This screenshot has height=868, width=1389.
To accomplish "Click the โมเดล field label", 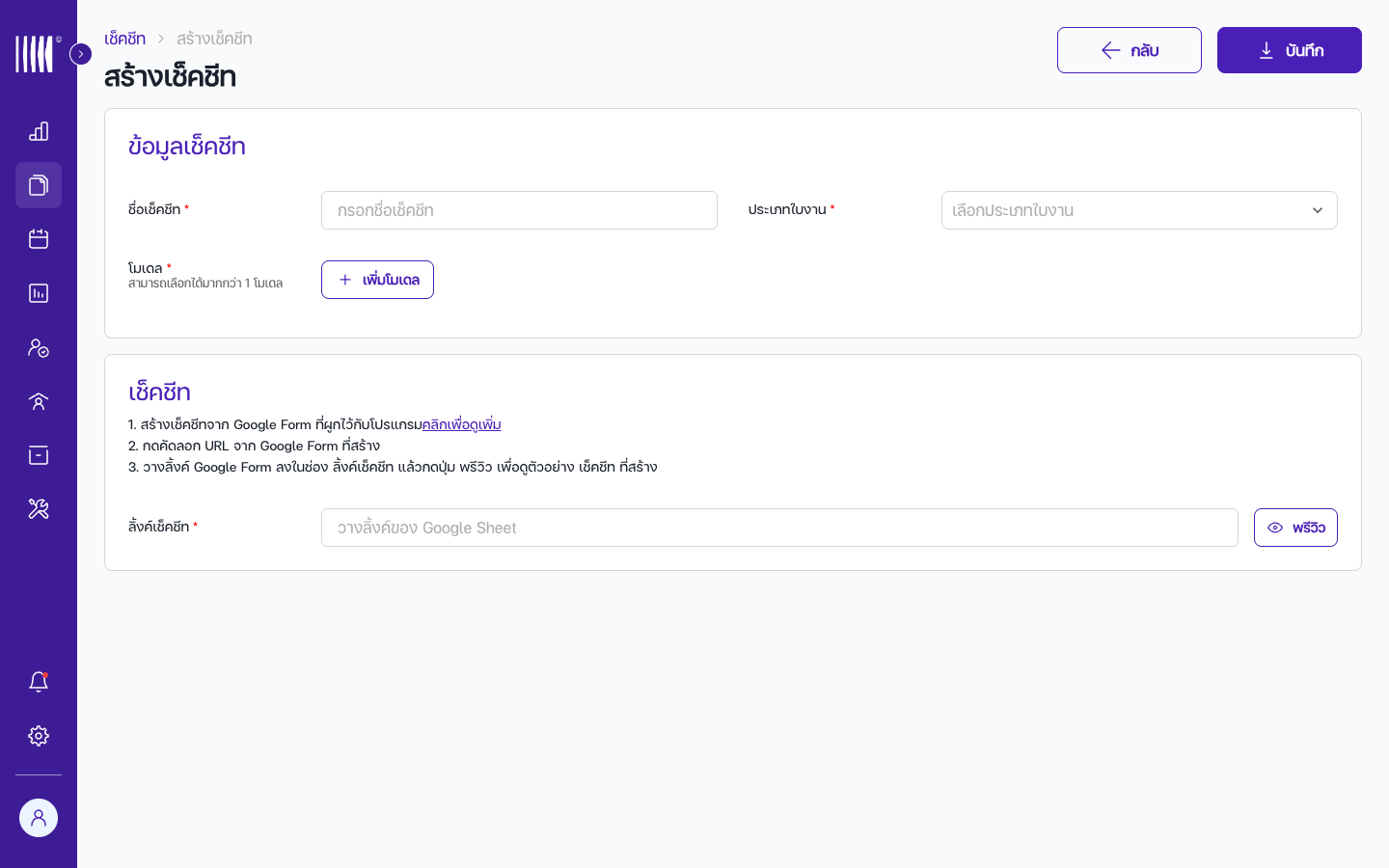I will [146, 268].
